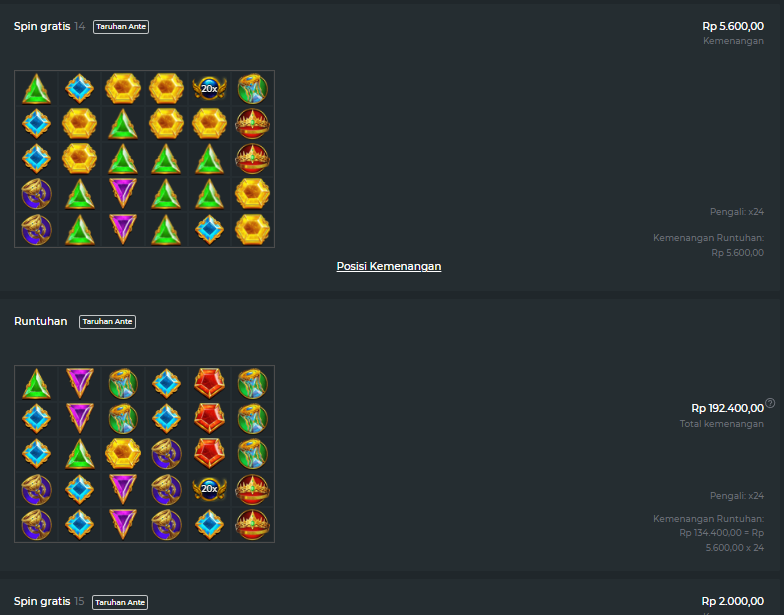Click the 20x multiplier orb in Spin gratis 14 grid
784x615 pixels.
[210, 88]
